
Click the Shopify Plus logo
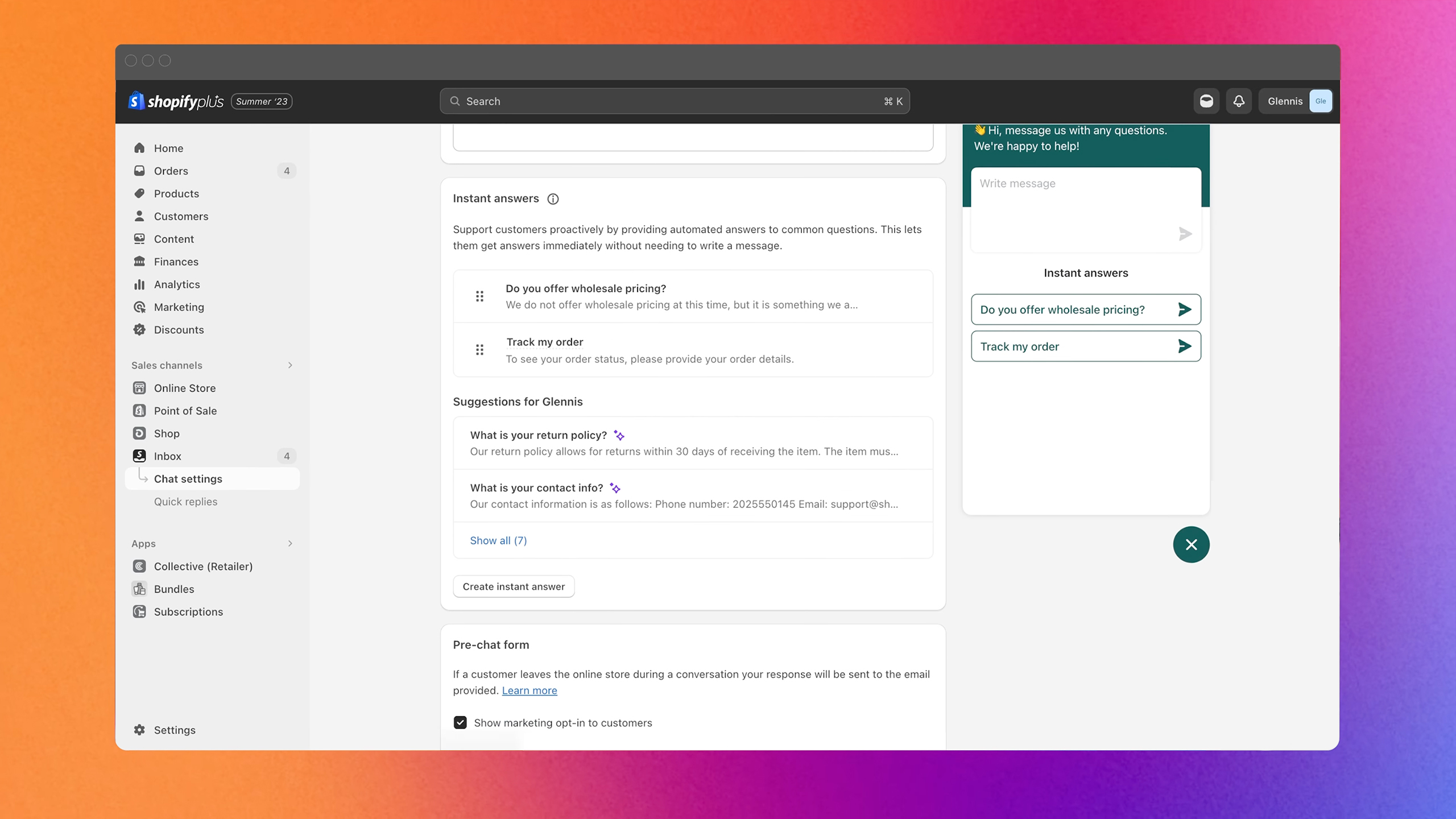pyautogui.click(x=176, y=101)
